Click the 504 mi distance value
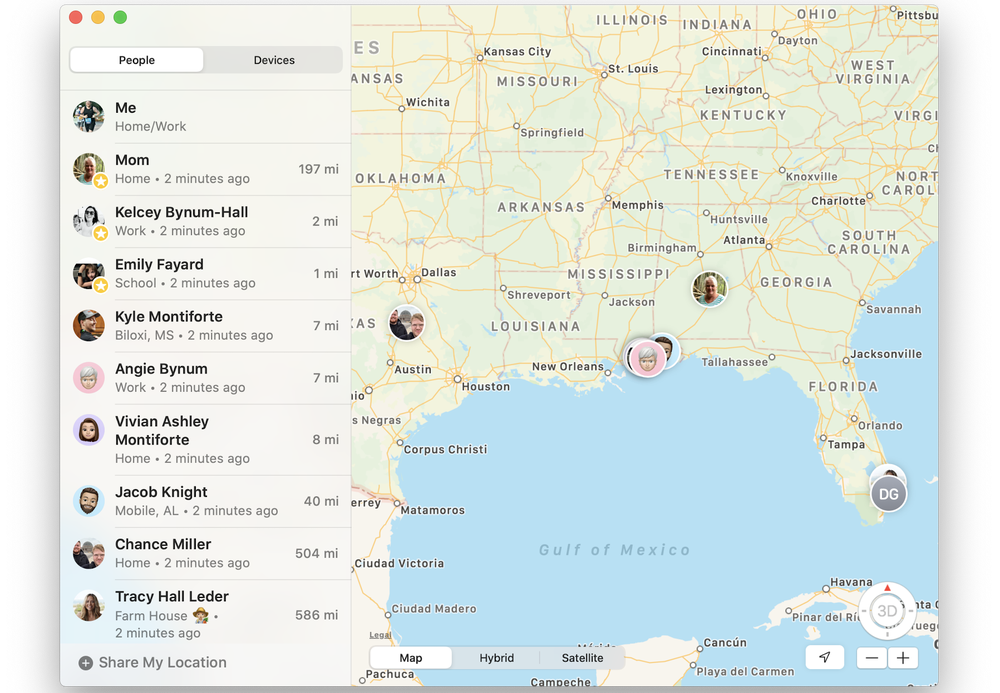 (x=316, y=553)
